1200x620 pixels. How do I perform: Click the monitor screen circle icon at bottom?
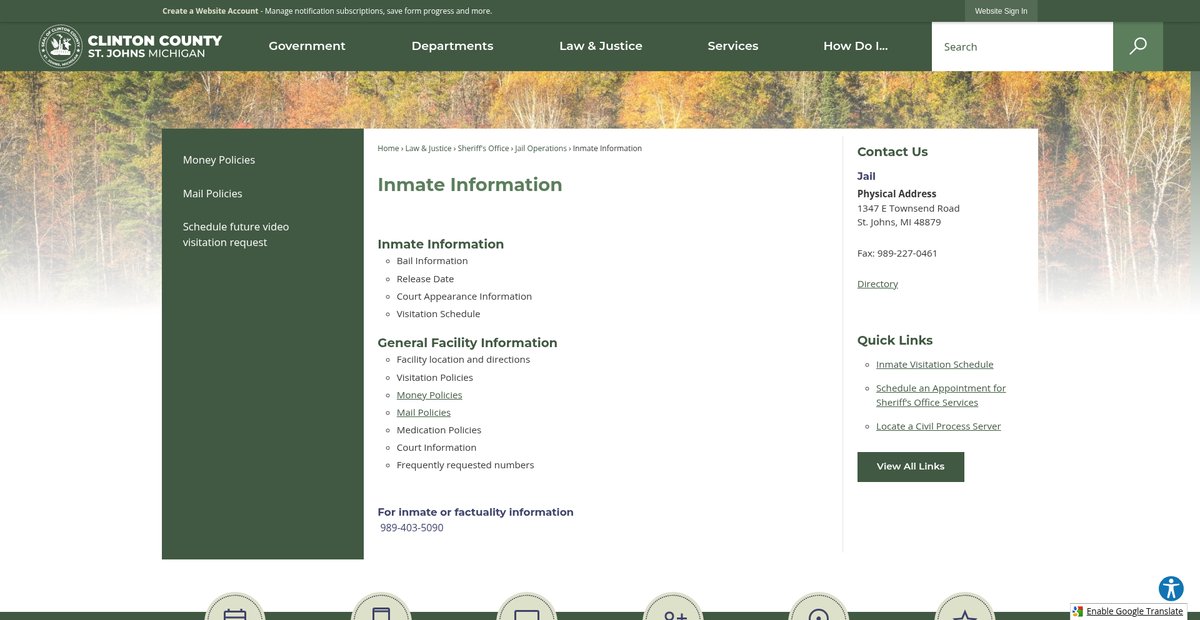(x=527, y=609)
